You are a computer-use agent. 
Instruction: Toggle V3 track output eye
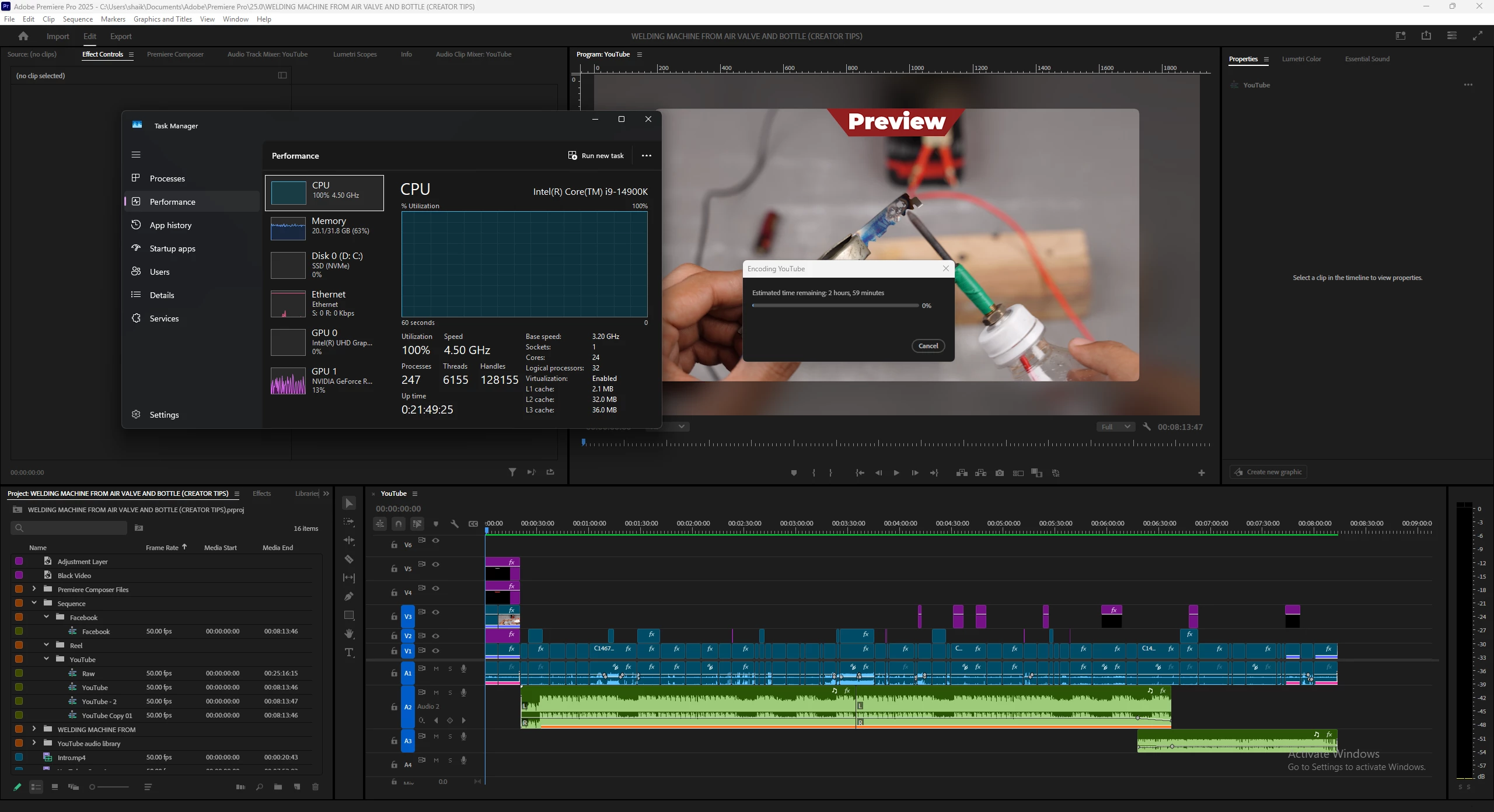pyautogui.click(x=435, y=612)
